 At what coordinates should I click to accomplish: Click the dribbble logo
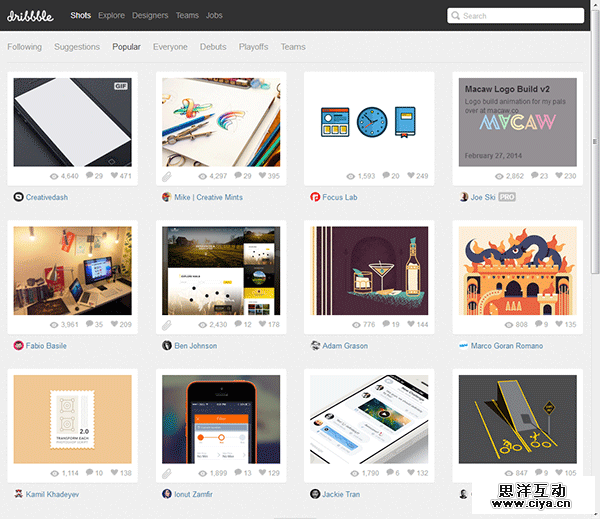pos(33,16)
